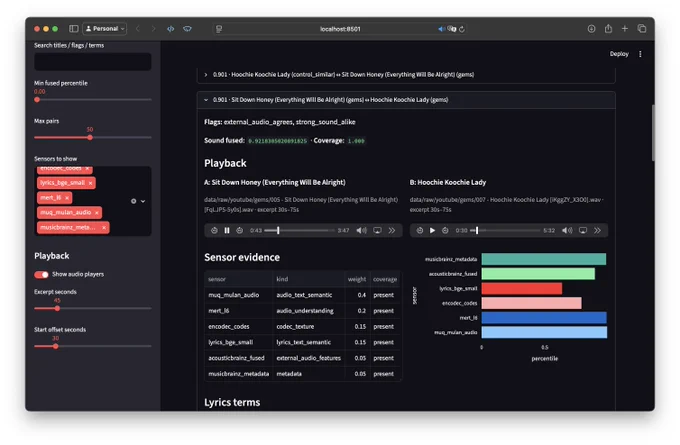Open the Streamlit three-dot menu
The width and height of the screenshot is (680, 445).
click(640, 54)
